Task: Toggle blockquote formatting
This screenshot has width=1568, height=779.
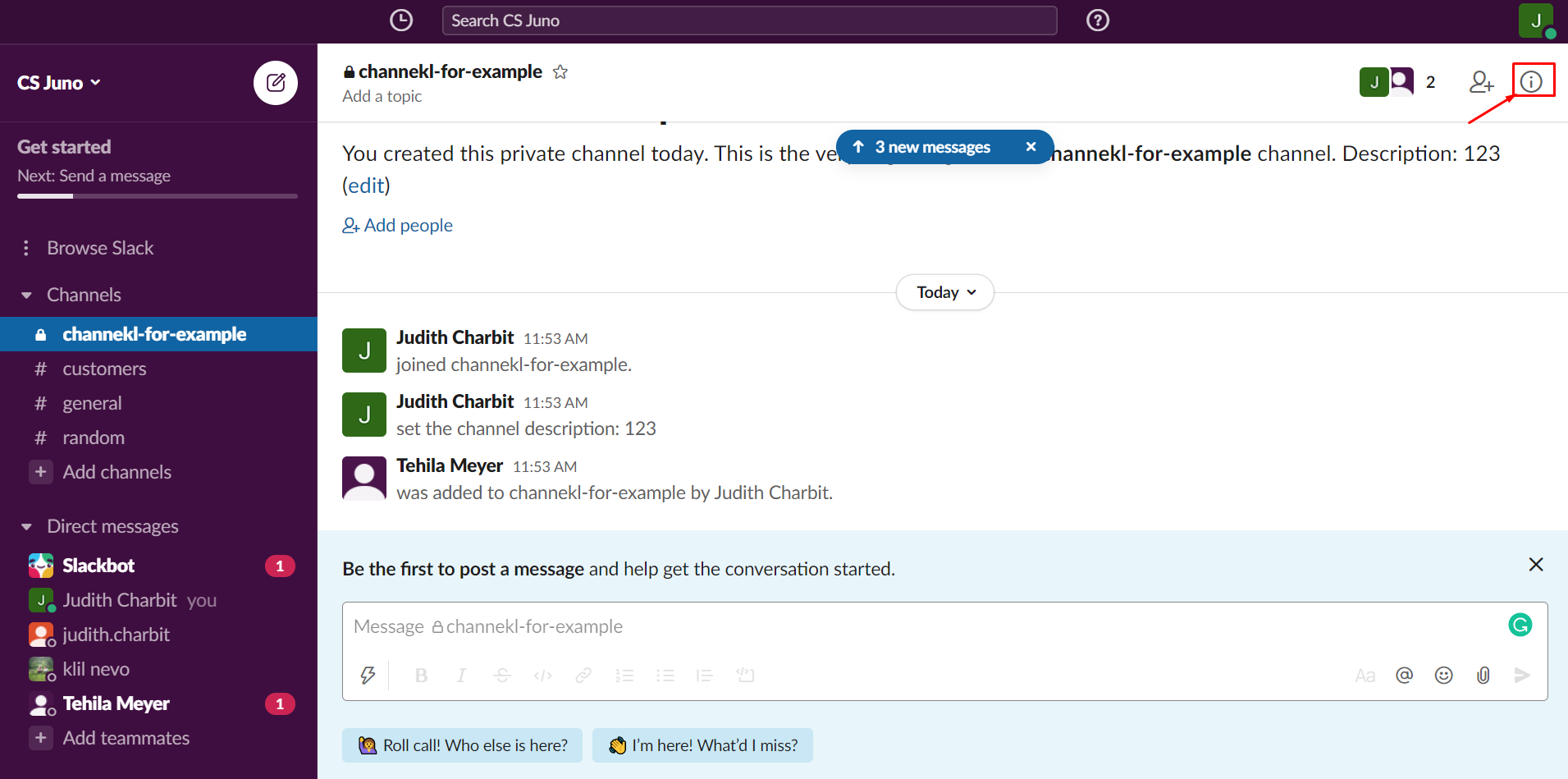Action: pos(705,675)
